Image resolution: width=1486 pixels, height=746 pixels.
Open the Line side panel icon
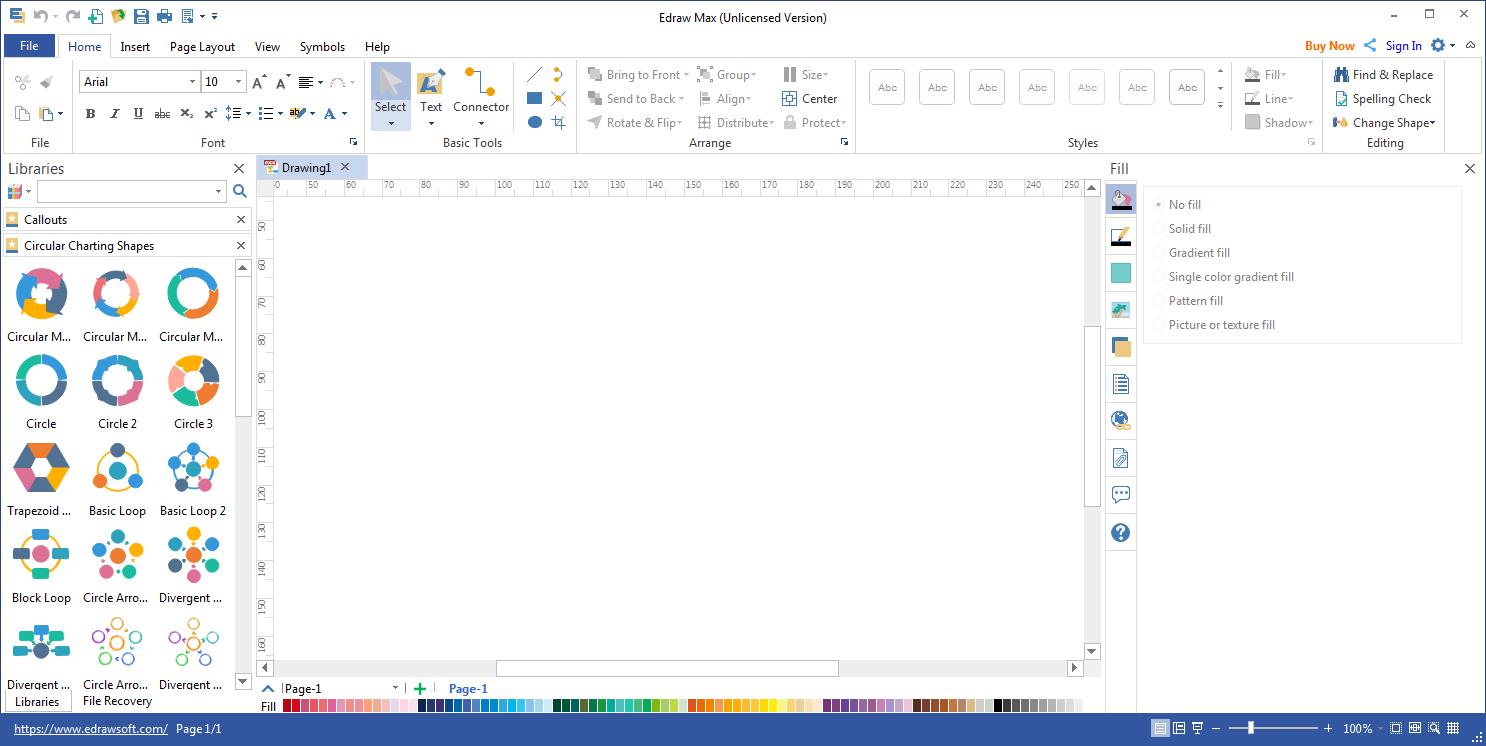point(1121,237)
